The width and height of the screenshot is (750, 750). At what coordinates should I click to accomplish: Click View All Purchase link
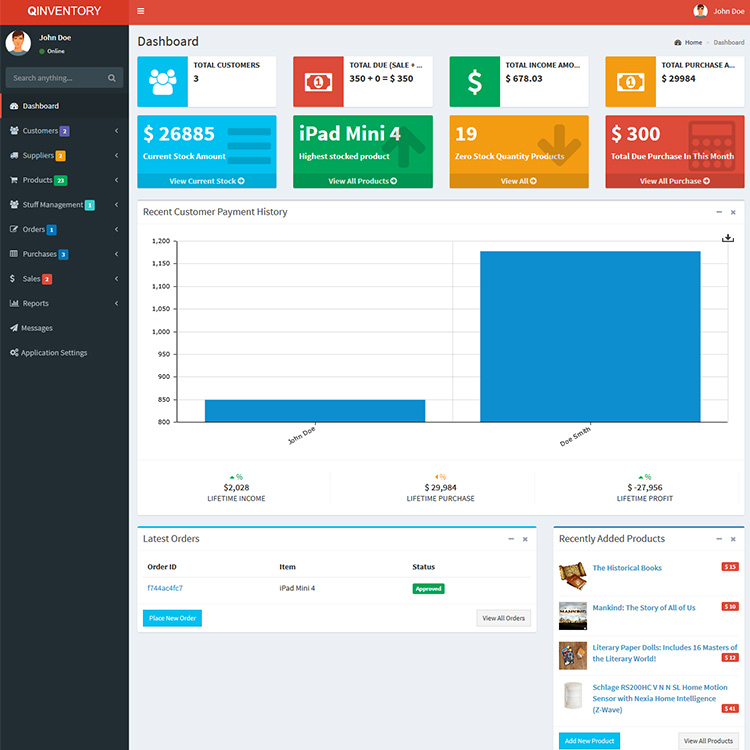[x=674, y=181]
